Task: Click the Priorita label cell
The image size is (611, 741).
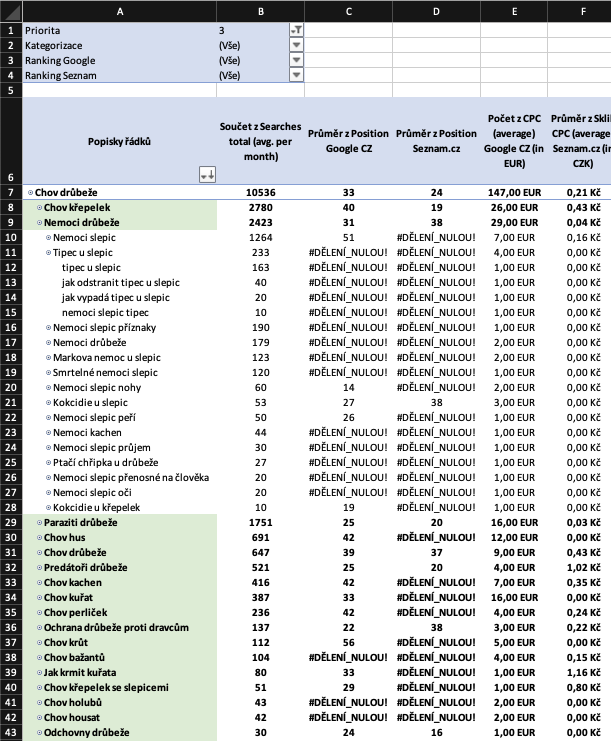Action: (120, 30)
